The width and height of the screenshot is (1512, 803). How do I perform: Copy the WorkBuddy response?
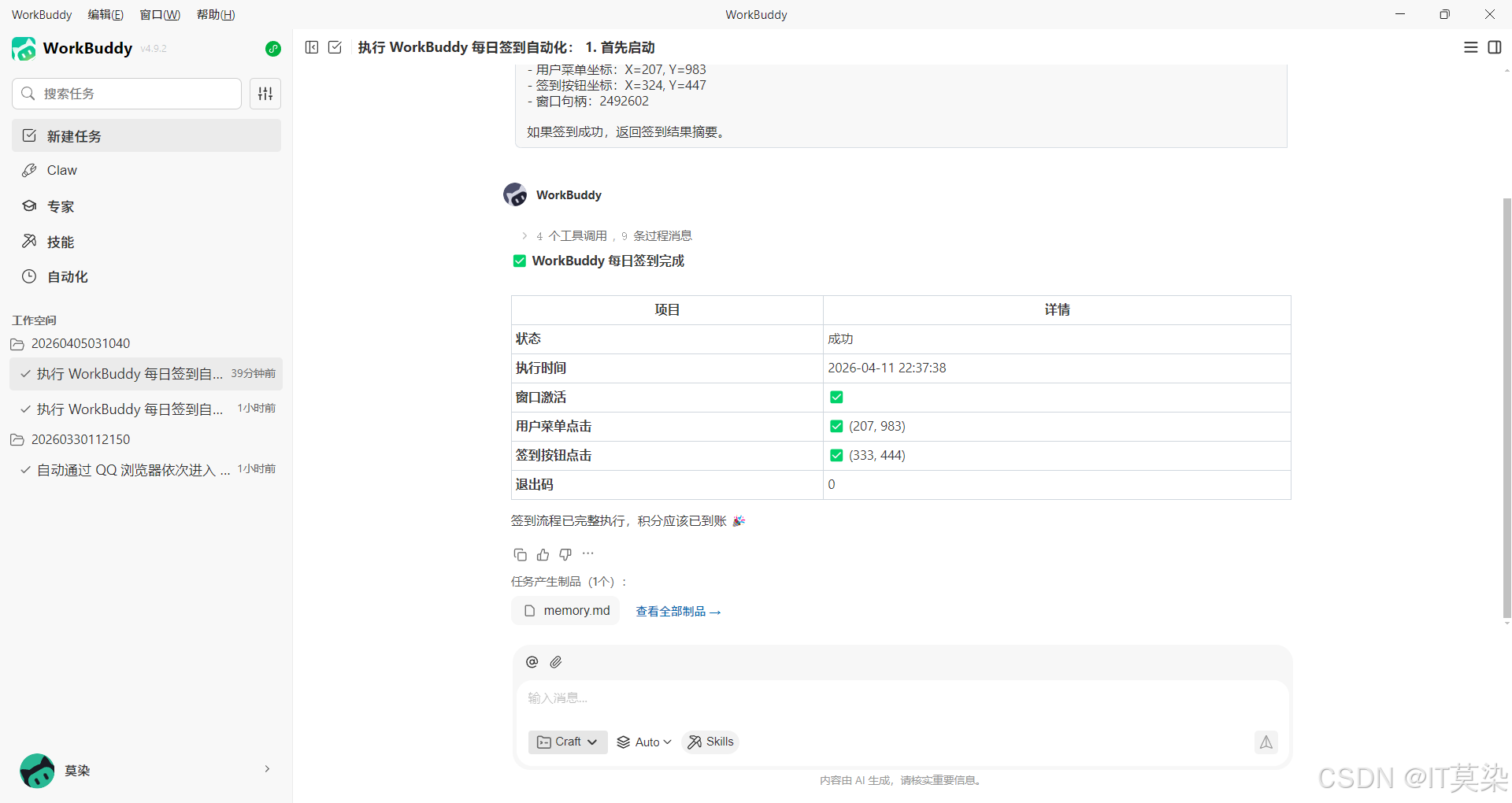point(520,555)
